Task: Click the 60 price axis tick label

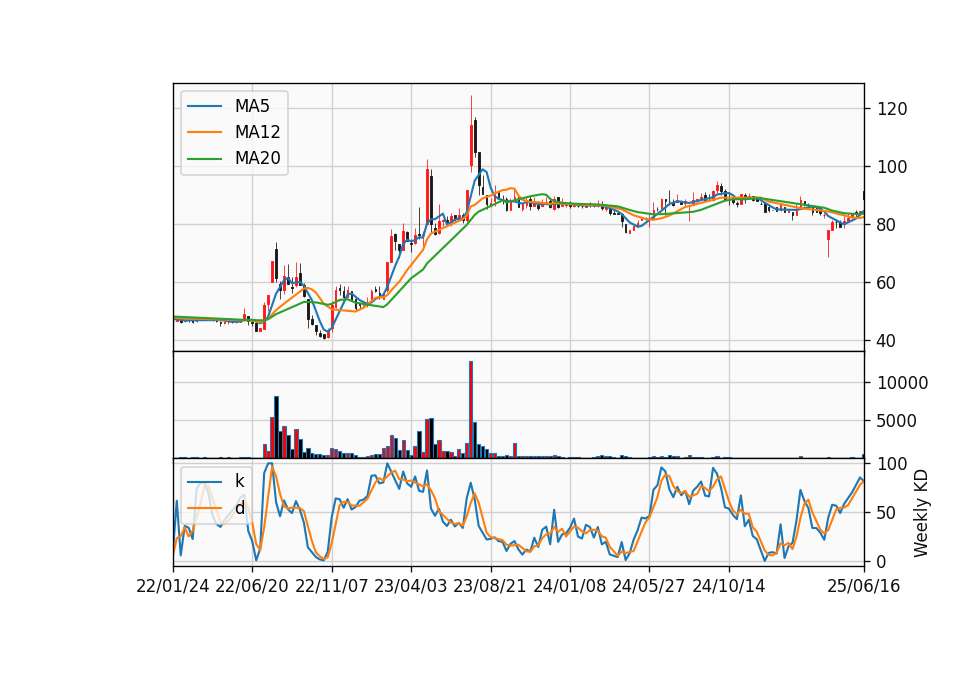Action: [x=887, y=283]
